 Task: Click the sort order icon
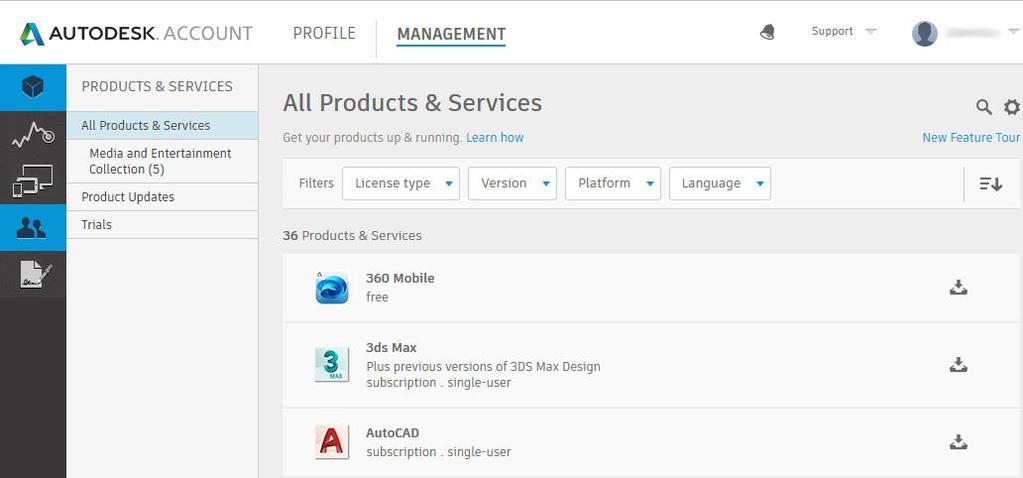point(990,184)
